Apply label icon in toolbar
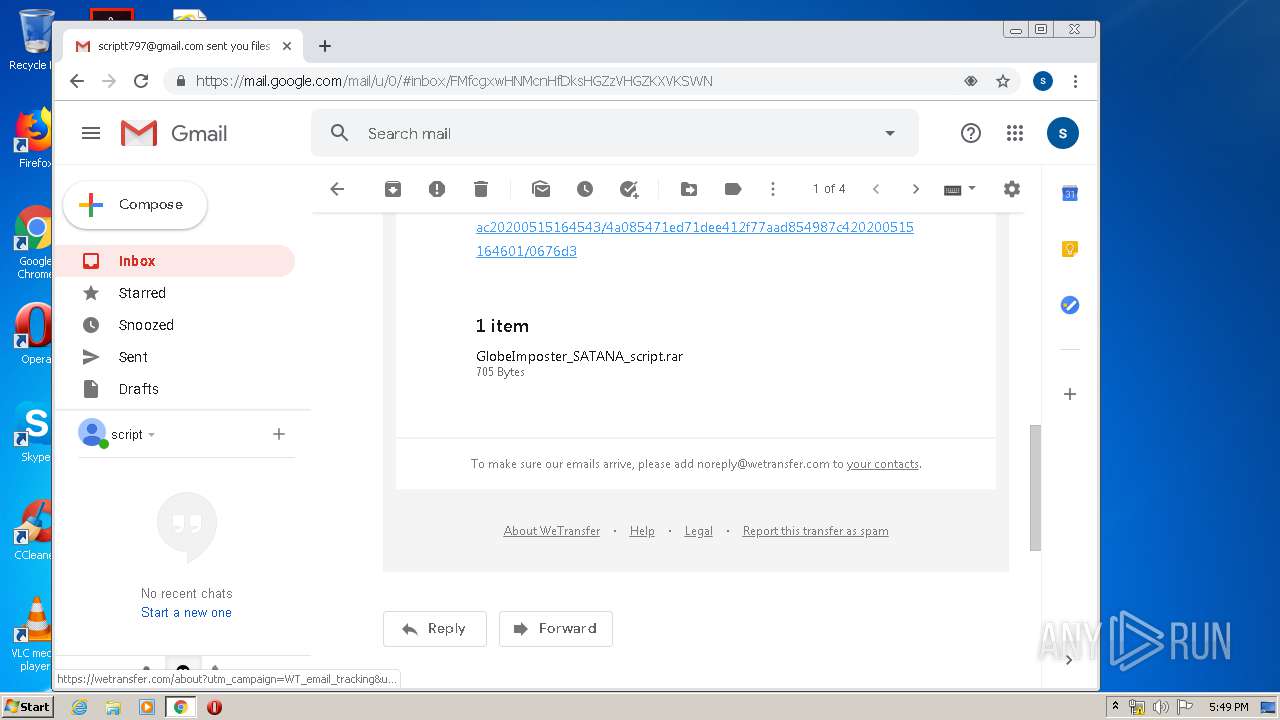This screenshot has height=720, width=1280. (733, 189)
